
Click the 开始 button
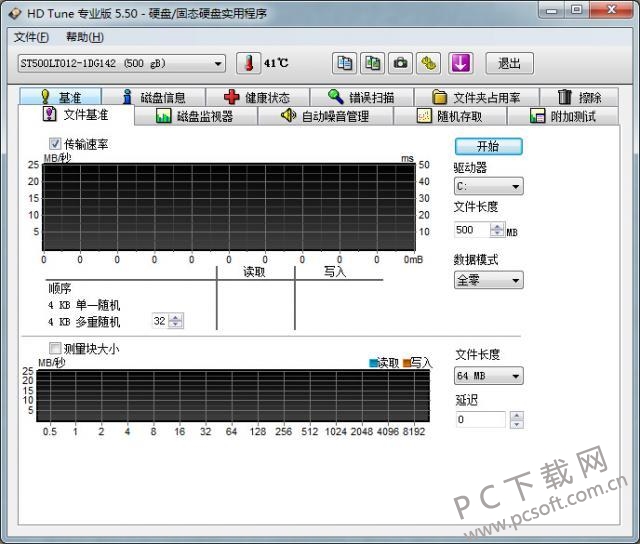[489, 146]
